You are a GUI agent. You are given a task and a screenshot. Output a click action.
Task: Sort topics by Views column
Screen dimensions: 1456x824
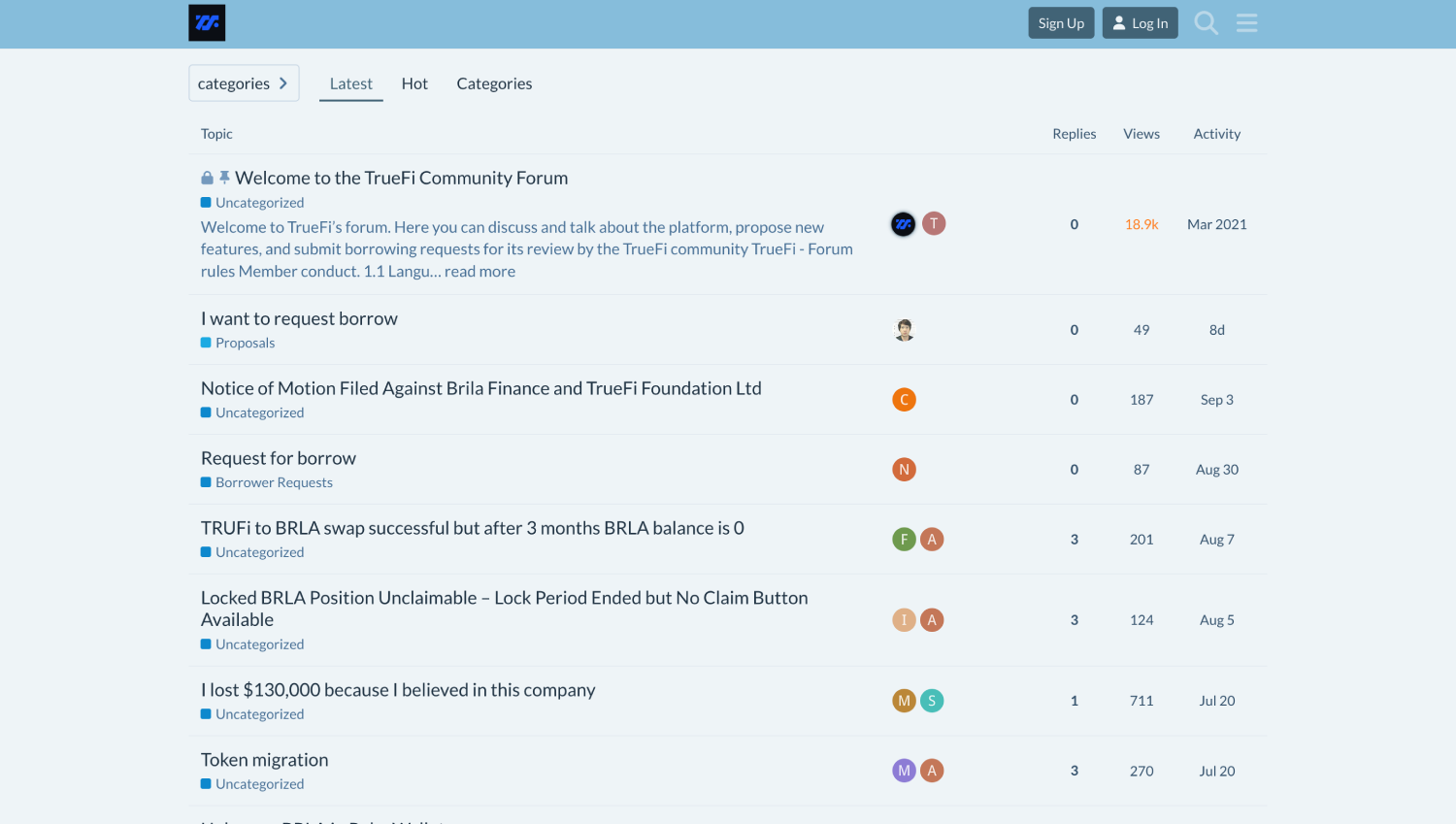[x=1142, y=134]
